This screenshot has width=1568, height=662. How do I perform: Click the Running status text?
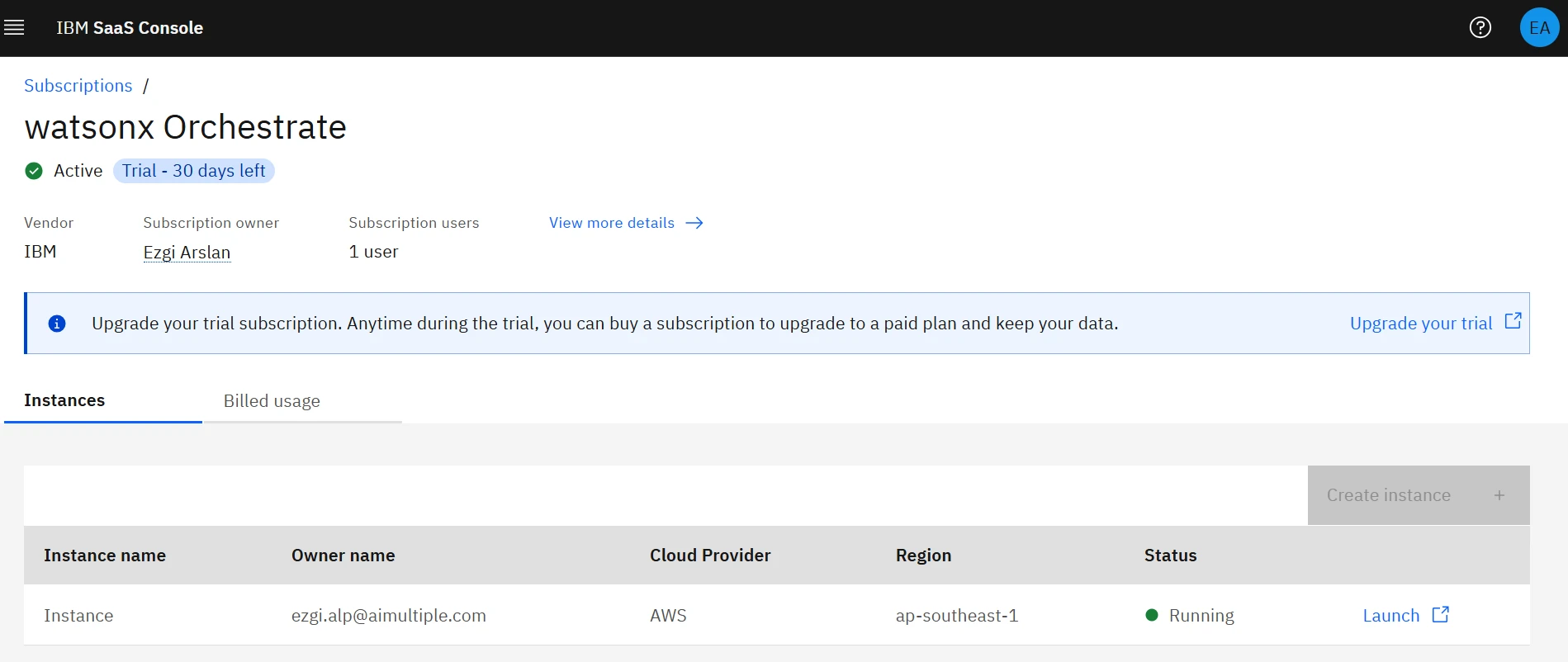[1201, 616]
